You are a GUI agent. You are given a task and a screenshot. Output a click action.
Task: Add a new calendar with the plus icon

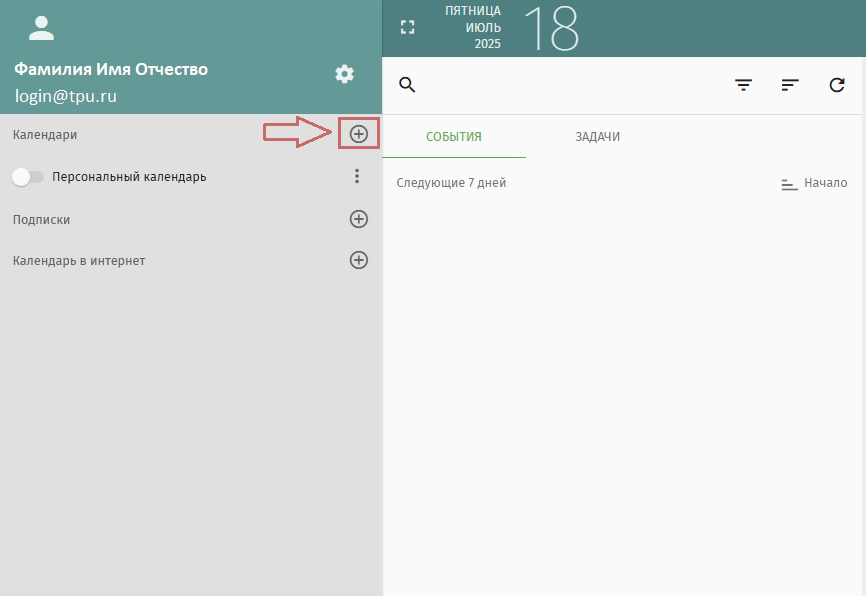[359, 134]
